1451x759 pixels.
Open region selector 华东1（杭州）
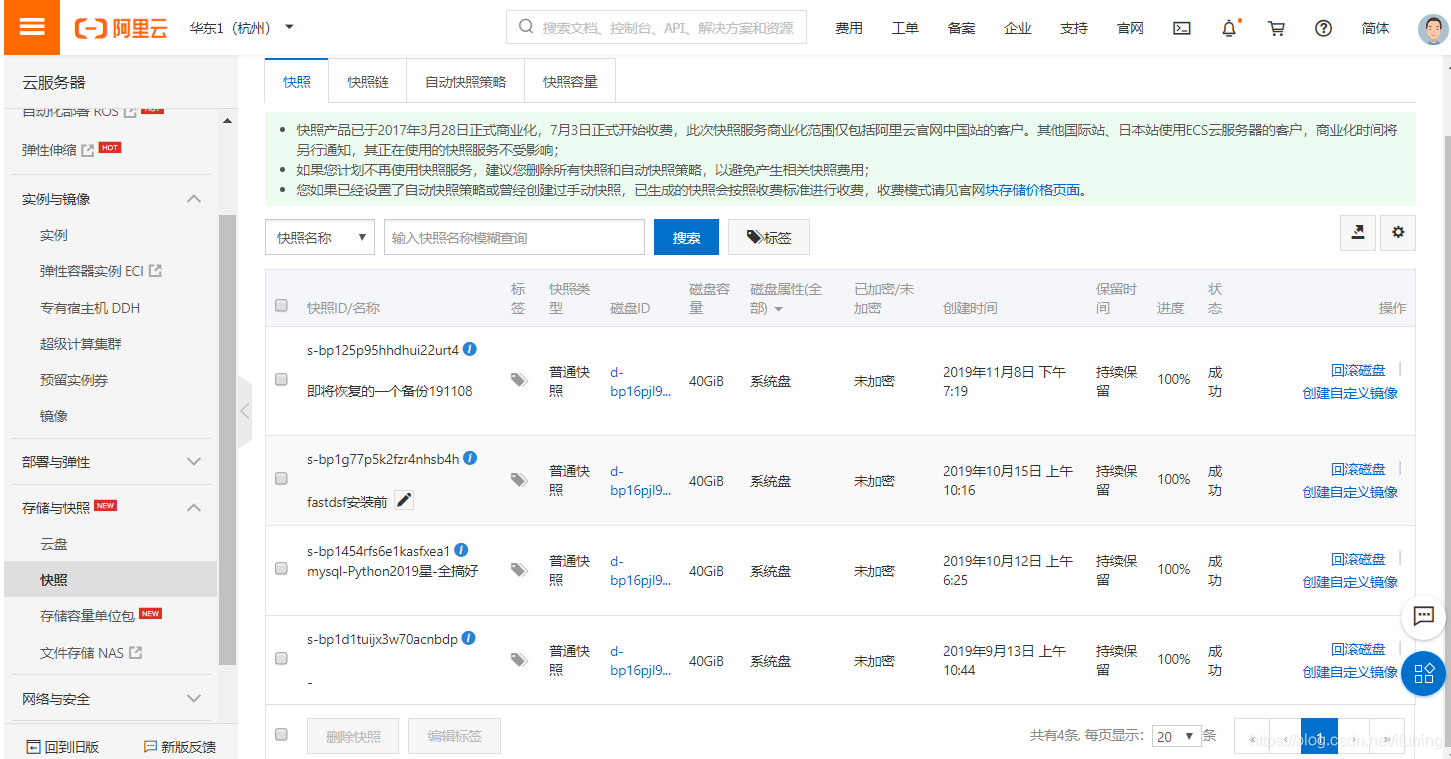pos(242,28)
